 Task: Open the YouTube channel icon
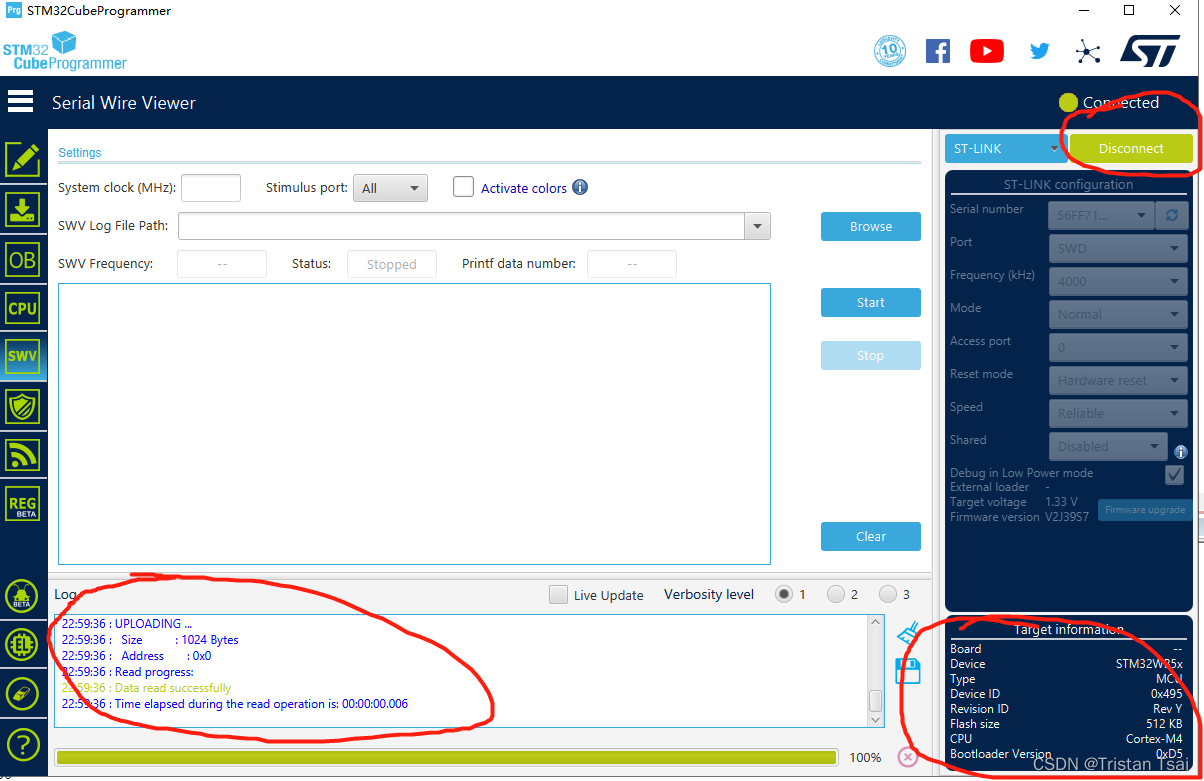click(987, 51)
